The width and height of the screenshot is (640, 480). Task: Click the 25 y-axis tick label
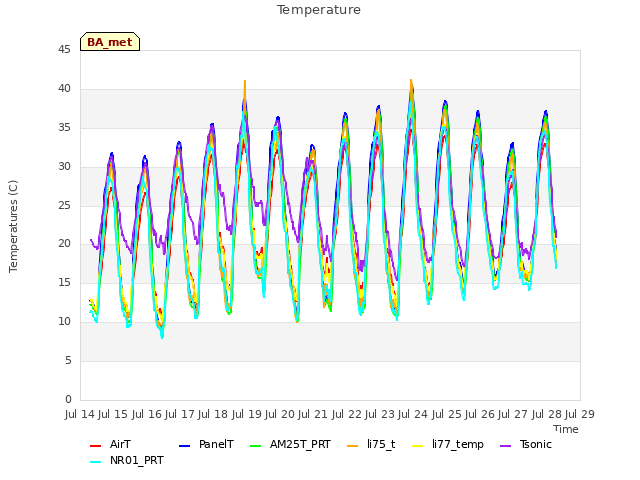pos(64,205)
